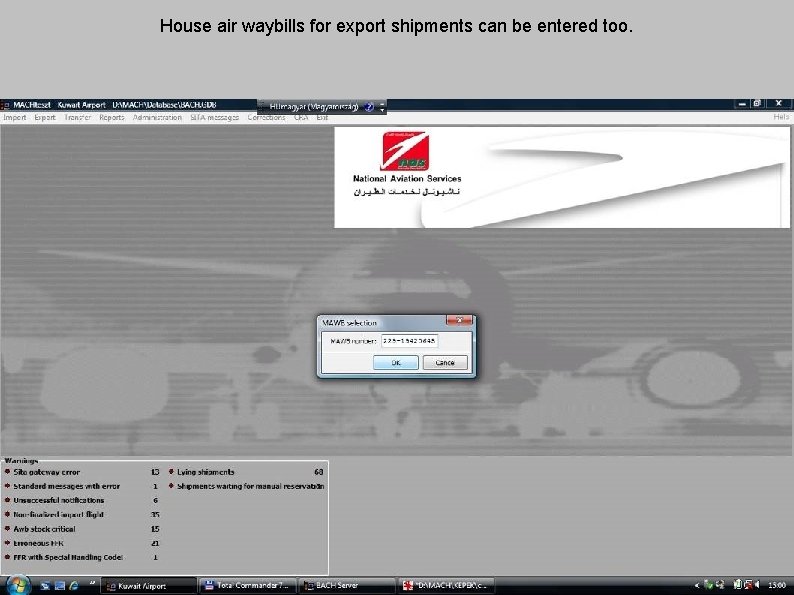The width and height of the screenshot is (794, 595).
Task: Click red bullet beside Unsuccessful notifications
Action: 7,500
